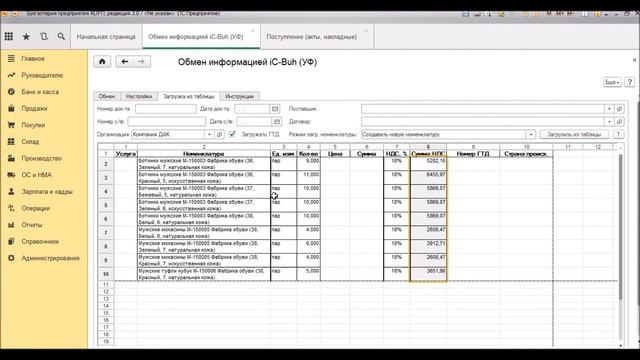
Task: Open Организация record with link icon
Action: pos(220,134)
